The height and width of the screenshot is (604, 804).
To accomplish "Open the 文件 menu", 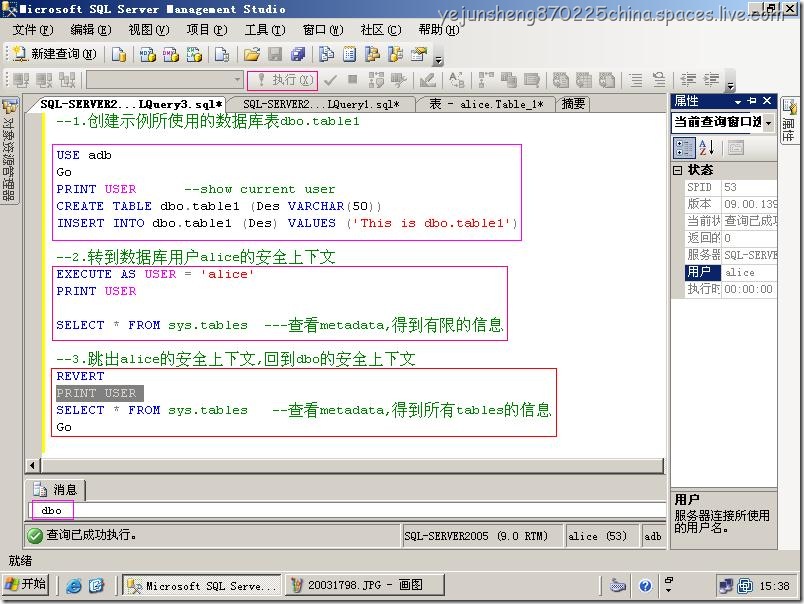I will pos(32,30).
